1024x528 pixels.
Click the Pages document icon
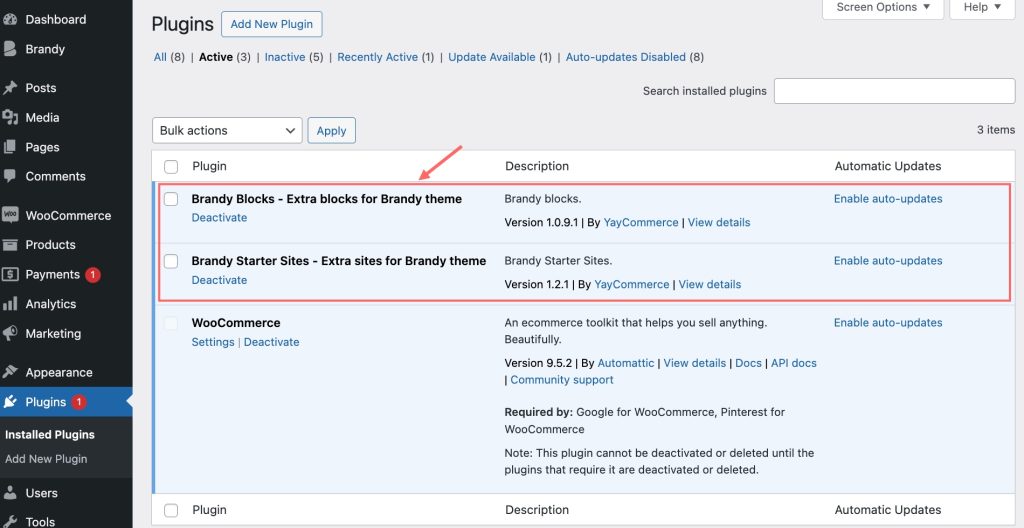10,147
